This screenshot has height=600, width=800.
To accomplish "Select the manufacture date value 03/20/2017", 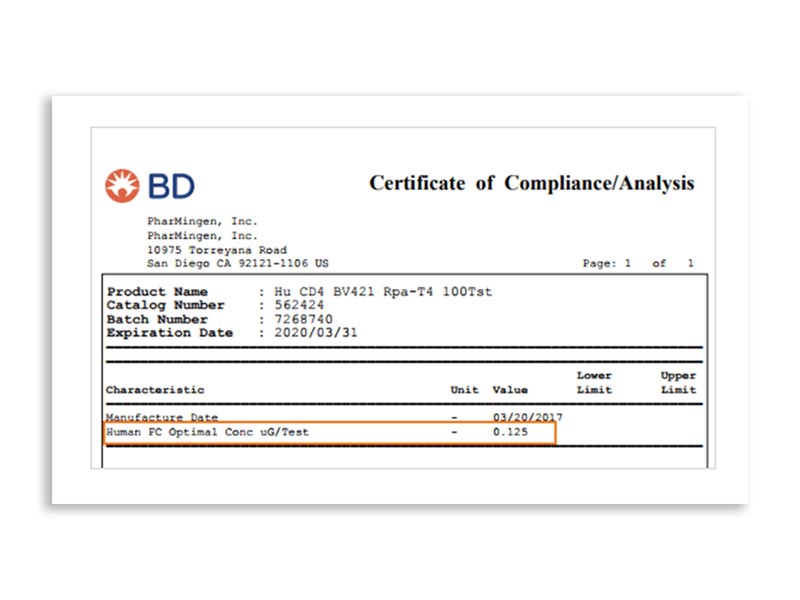I will pos(527,417).
